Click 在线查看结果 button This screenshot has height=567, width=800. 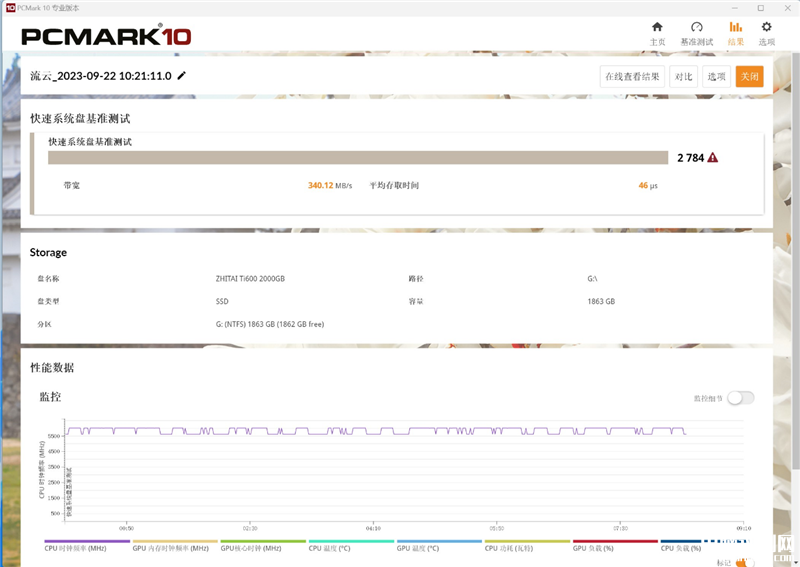[x=632, y=77]
